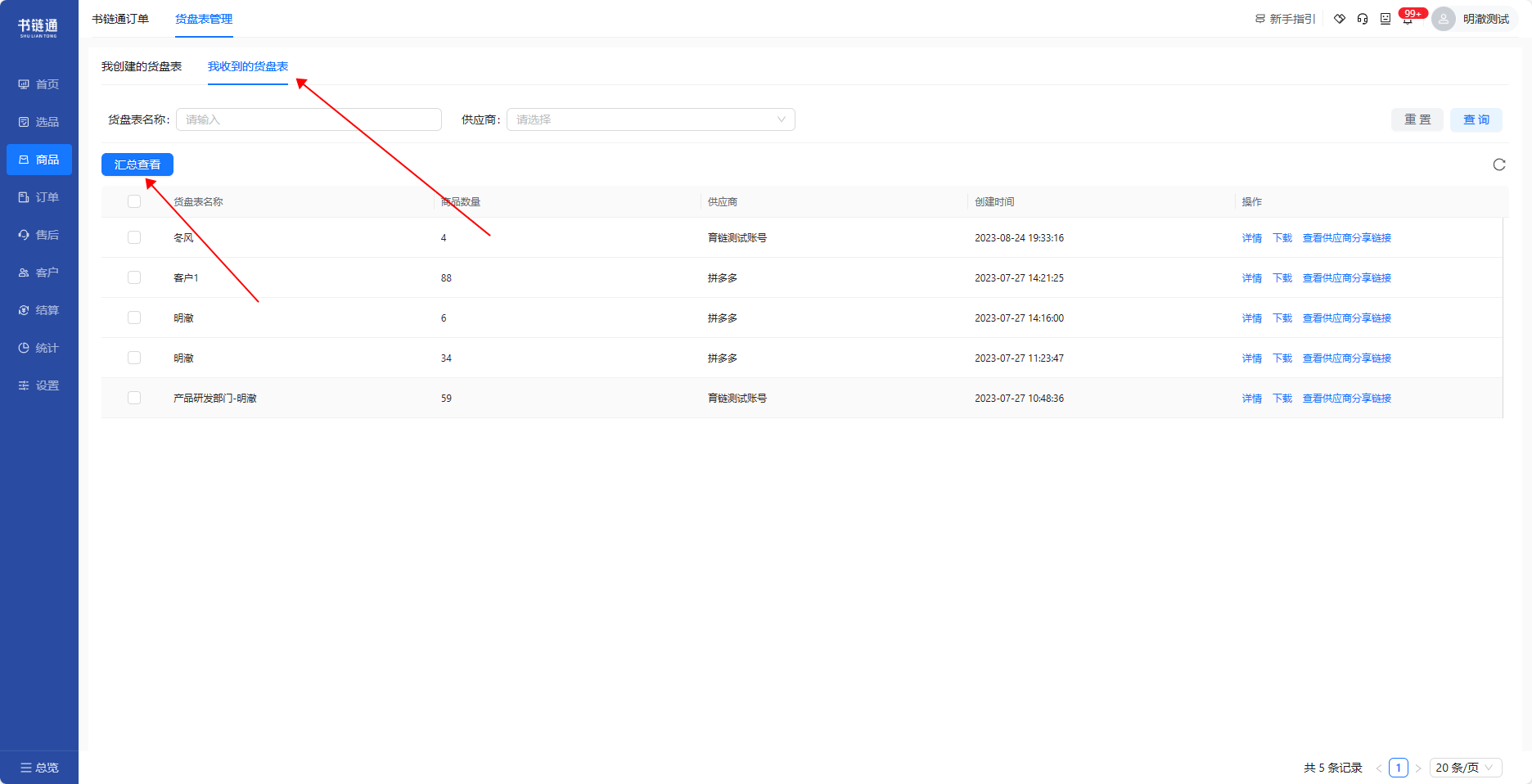The image size is (1532, 784).
Task: Click the 汇总查看 button
Action: (137, 164)
